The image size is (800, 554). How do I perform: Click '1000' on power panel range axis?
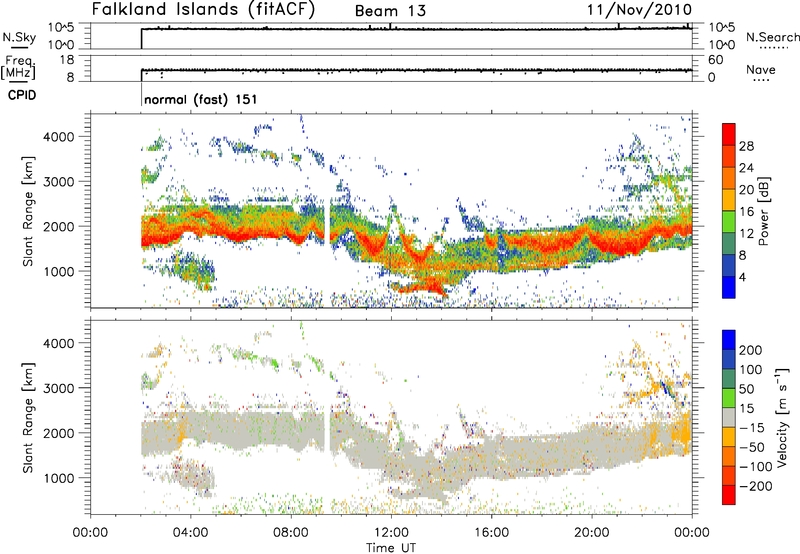point(58,271)
